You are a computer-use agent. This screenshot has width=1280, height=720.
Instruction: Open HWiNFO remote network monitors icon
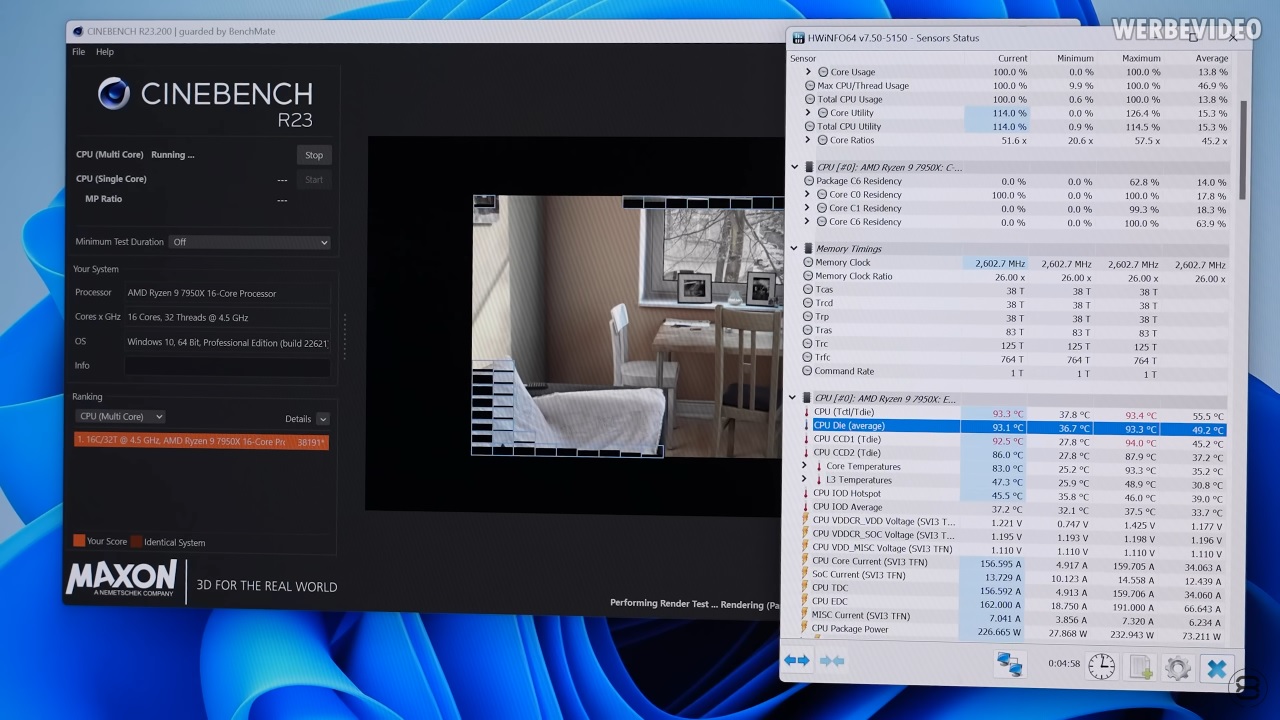pos(1011,664)
